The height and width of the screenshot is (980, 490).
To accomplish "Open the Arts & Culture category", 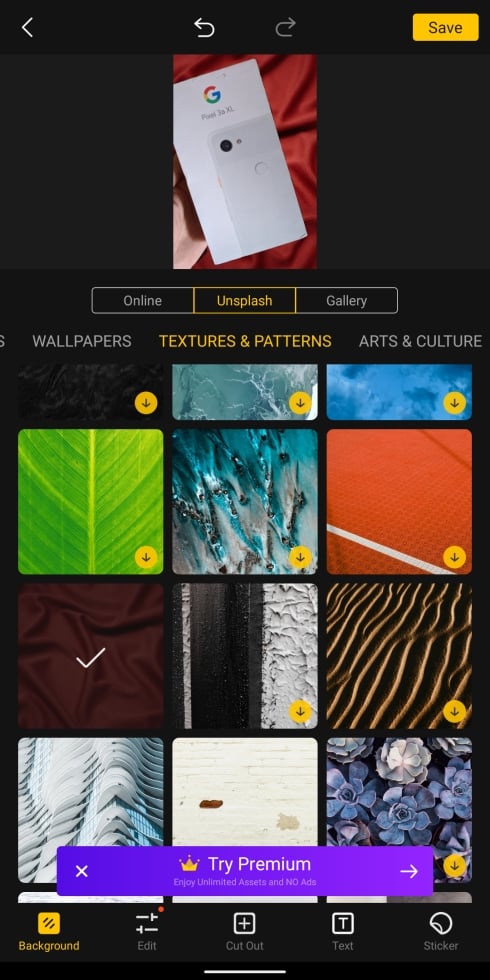I will coord(420,341).
